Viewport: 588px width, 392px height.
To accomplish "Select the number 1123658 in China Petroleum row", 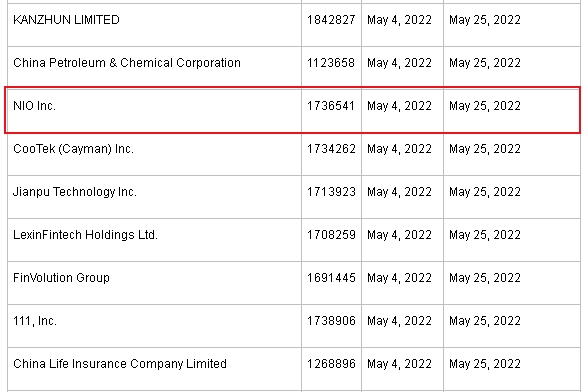I will tap(331, 63).
